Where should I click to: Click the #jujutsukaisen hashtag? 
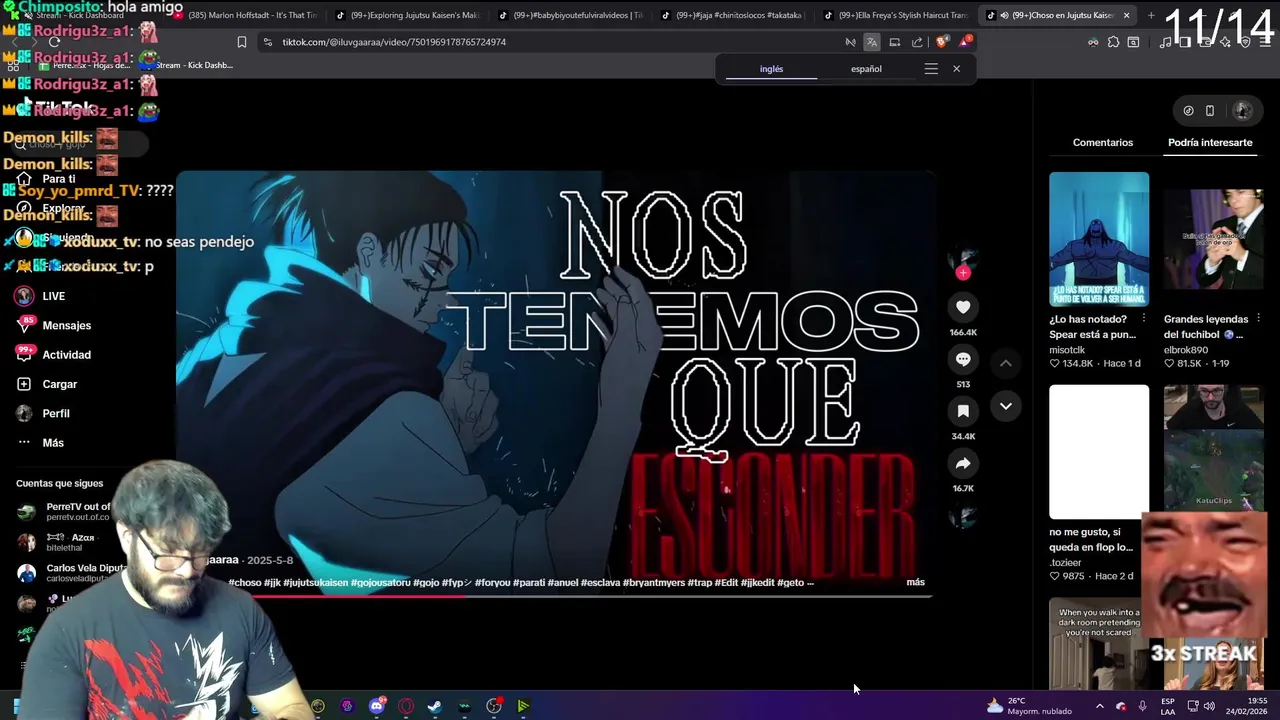click(315, 582)
